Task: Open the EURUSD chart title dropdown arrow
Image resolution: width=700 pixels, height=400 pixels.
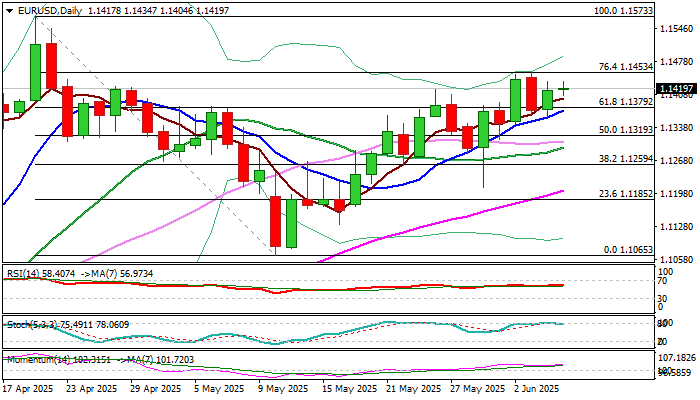Action: coord(9,11)
